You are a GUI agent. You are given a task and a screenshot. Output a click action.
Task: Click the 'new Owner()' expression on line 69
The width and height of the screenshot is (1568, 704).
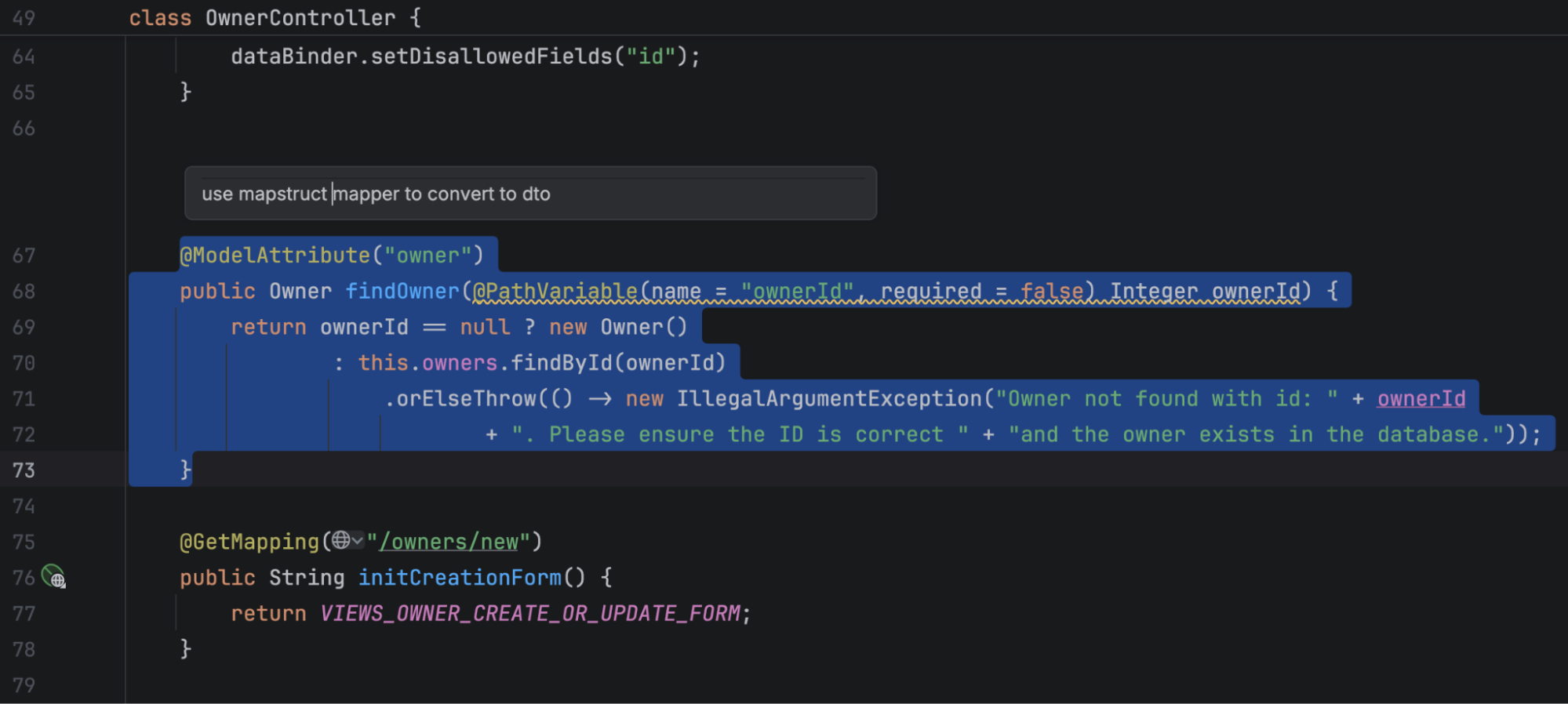coord(618,327)
